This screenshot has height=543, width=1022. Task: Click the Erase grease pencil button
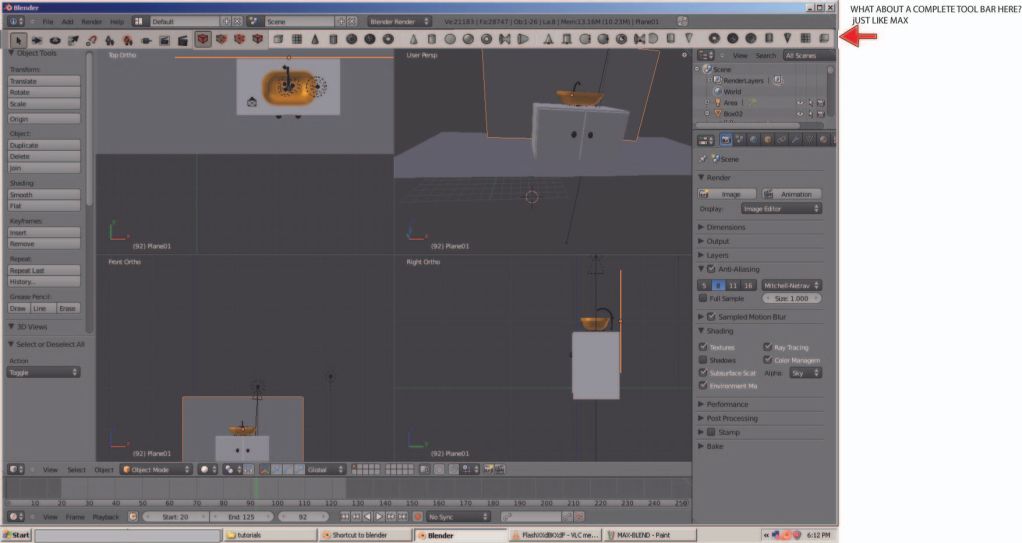coord(68,308)
